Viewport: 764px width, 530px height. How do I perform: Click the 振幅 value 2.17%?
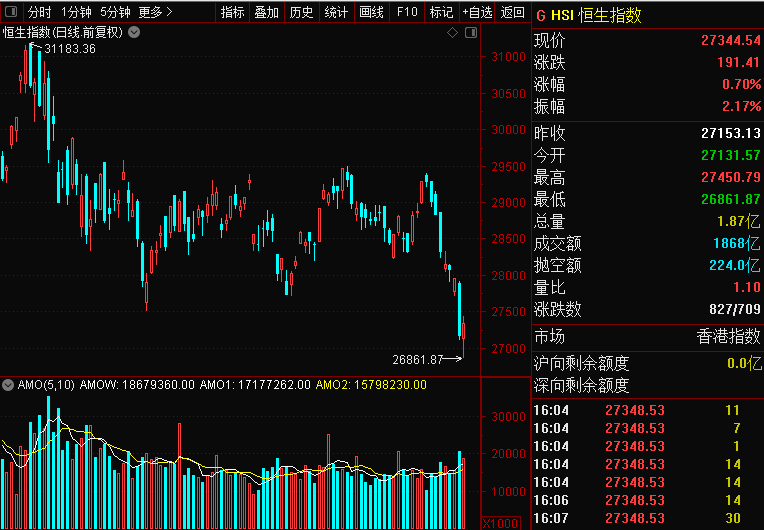tap(741, 106)
